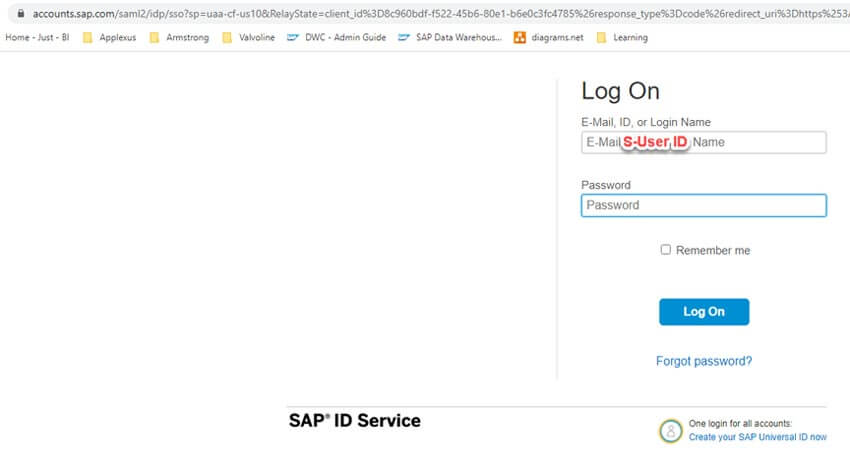The width and height of the screenshot is (850, 462).
Task: Open the SAP Data Warehouse bookmark
Action: click(x=450, y=37)
